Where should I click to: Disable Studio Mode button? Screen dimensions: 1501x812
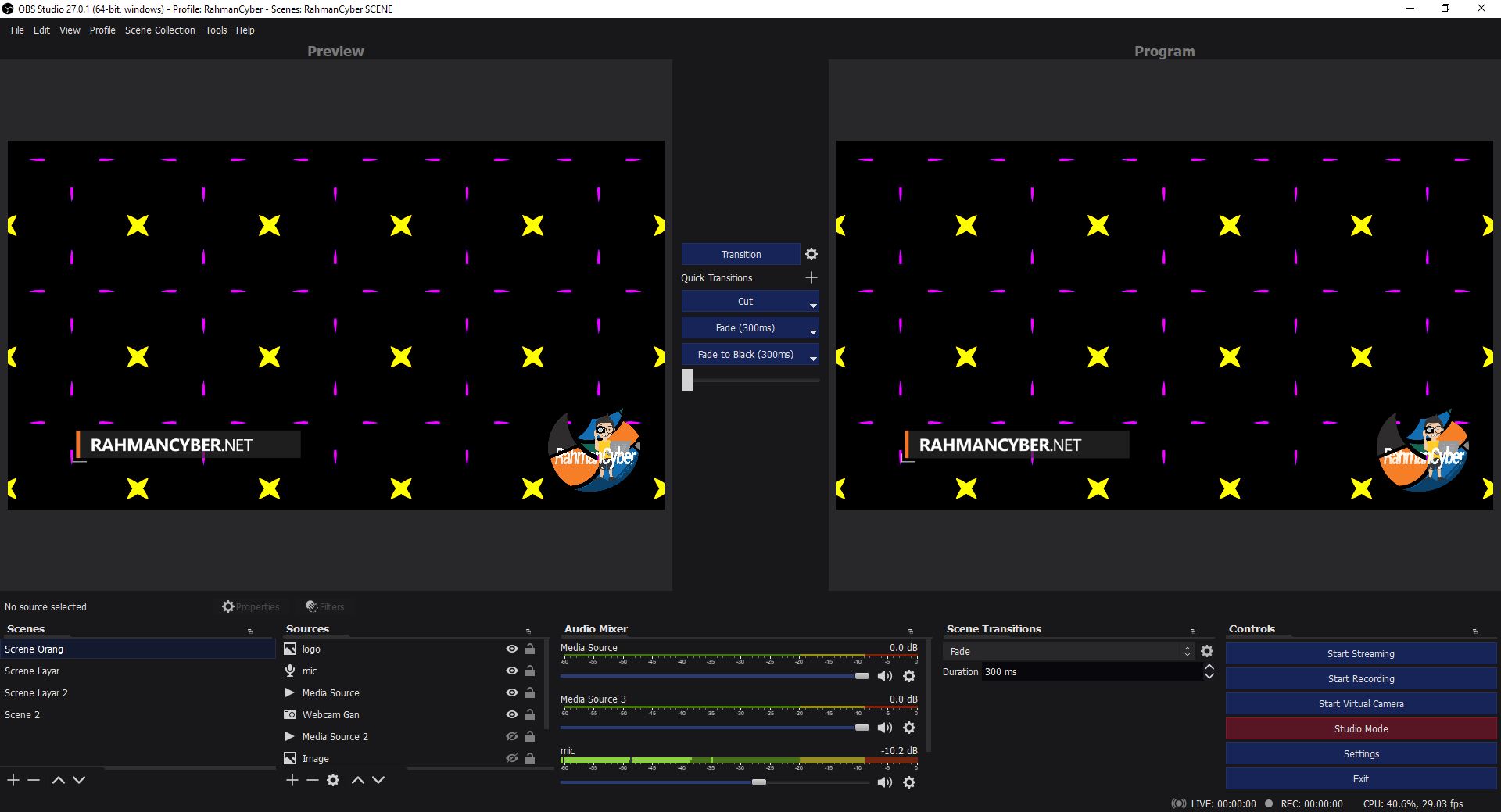[x=1361, y=728]
